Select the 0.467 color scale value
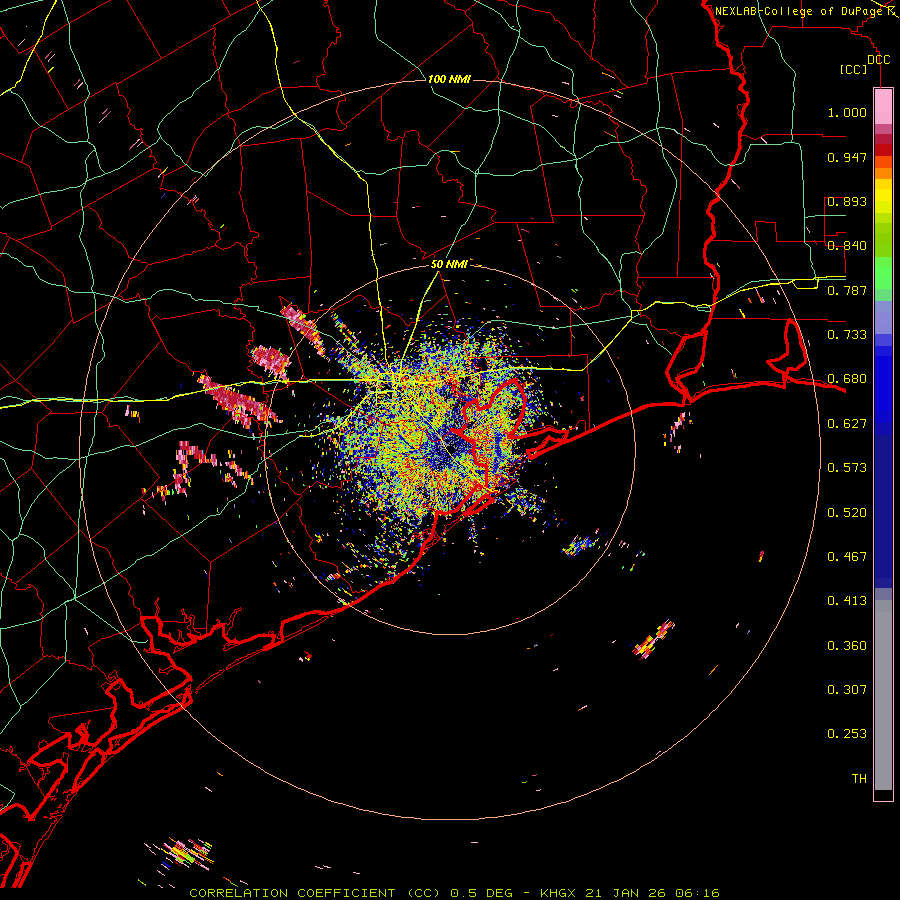Viewport: 900px width, 900px height. pos(847,557)
